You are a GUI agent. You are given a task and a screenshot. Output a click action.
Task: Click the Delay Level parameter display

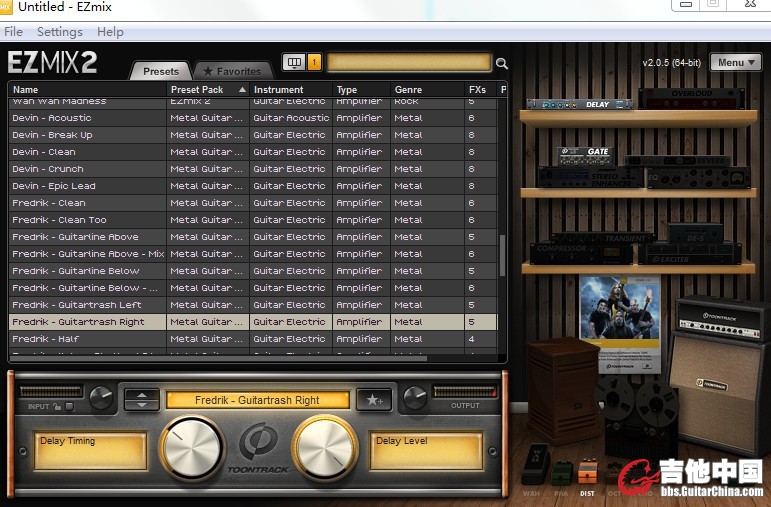[x=426, y=450]
